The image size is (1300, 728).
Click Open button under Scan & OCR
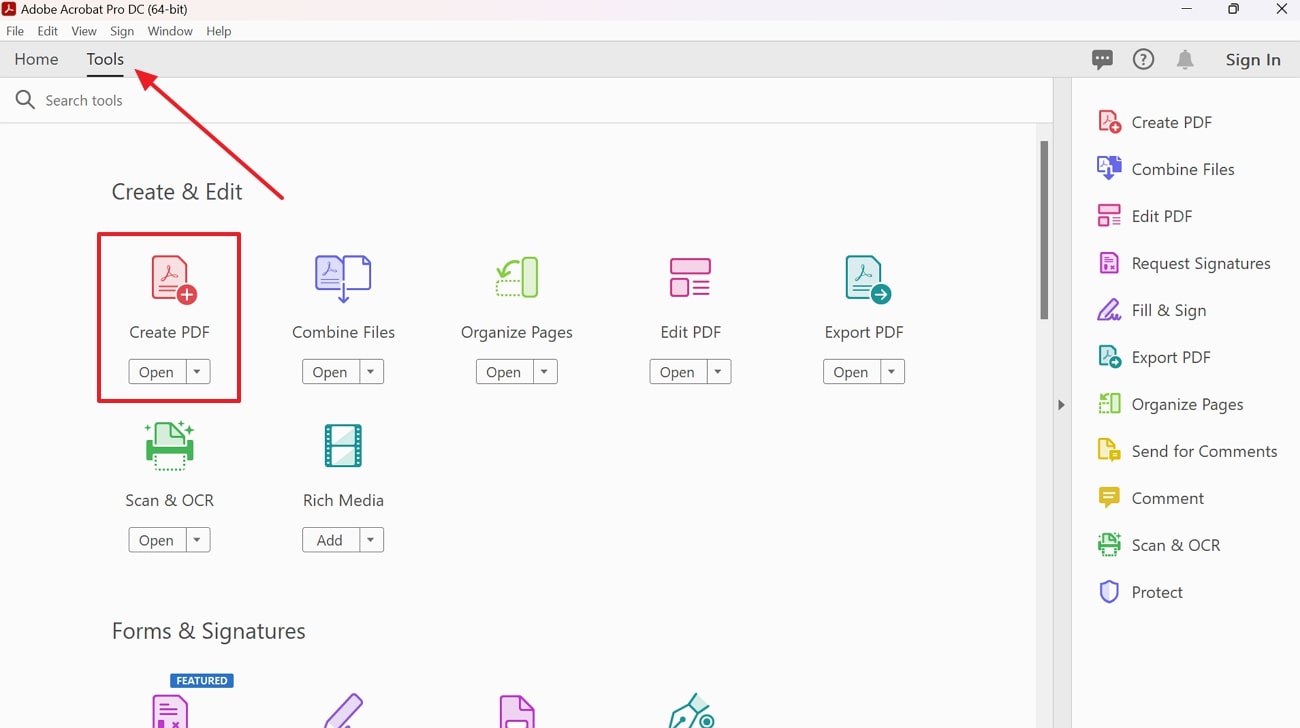click(157, 540)
